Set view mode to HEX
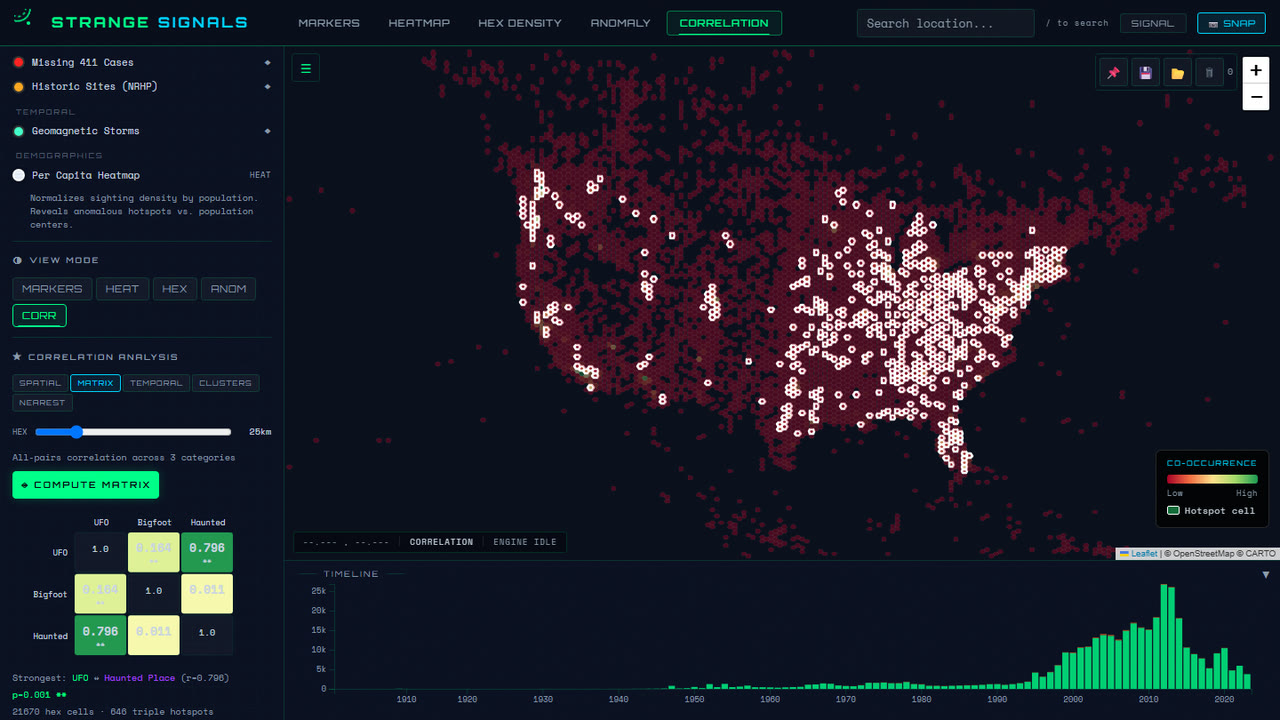Viewport: 1280px width, 720px height. click(x=175, y=289)
